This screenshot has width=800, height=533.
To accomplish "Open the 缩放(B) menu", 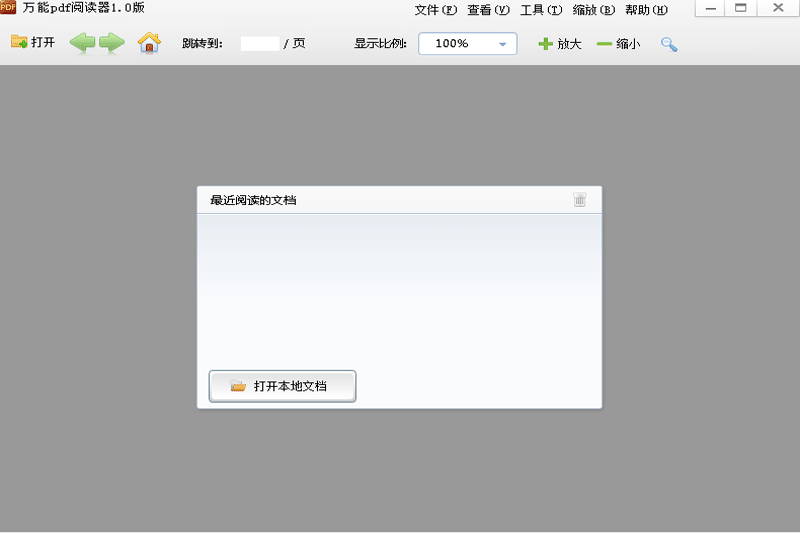I will click(x=594, y=10).
